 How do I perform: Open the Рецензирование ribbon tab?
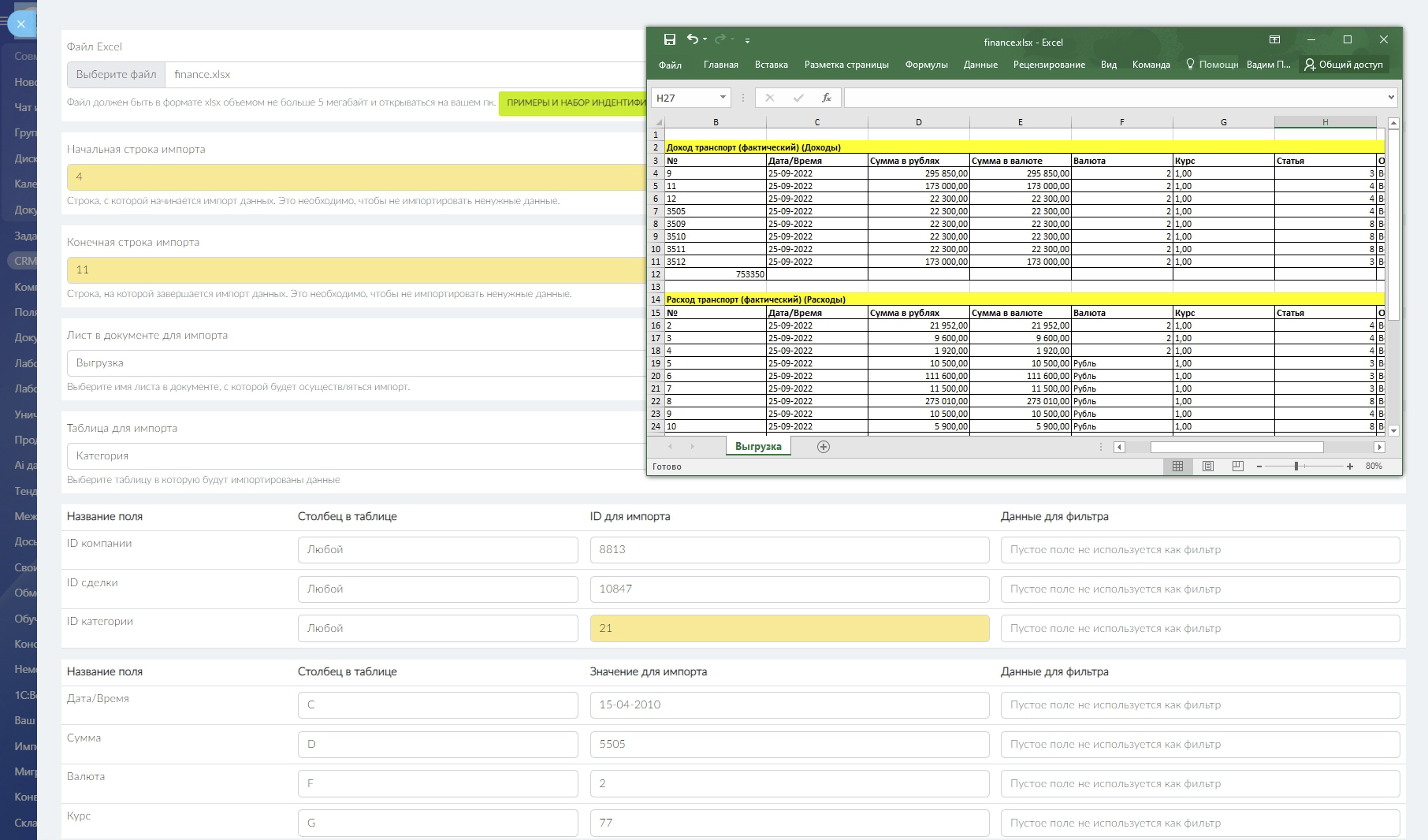click(x=1049, y=65)
